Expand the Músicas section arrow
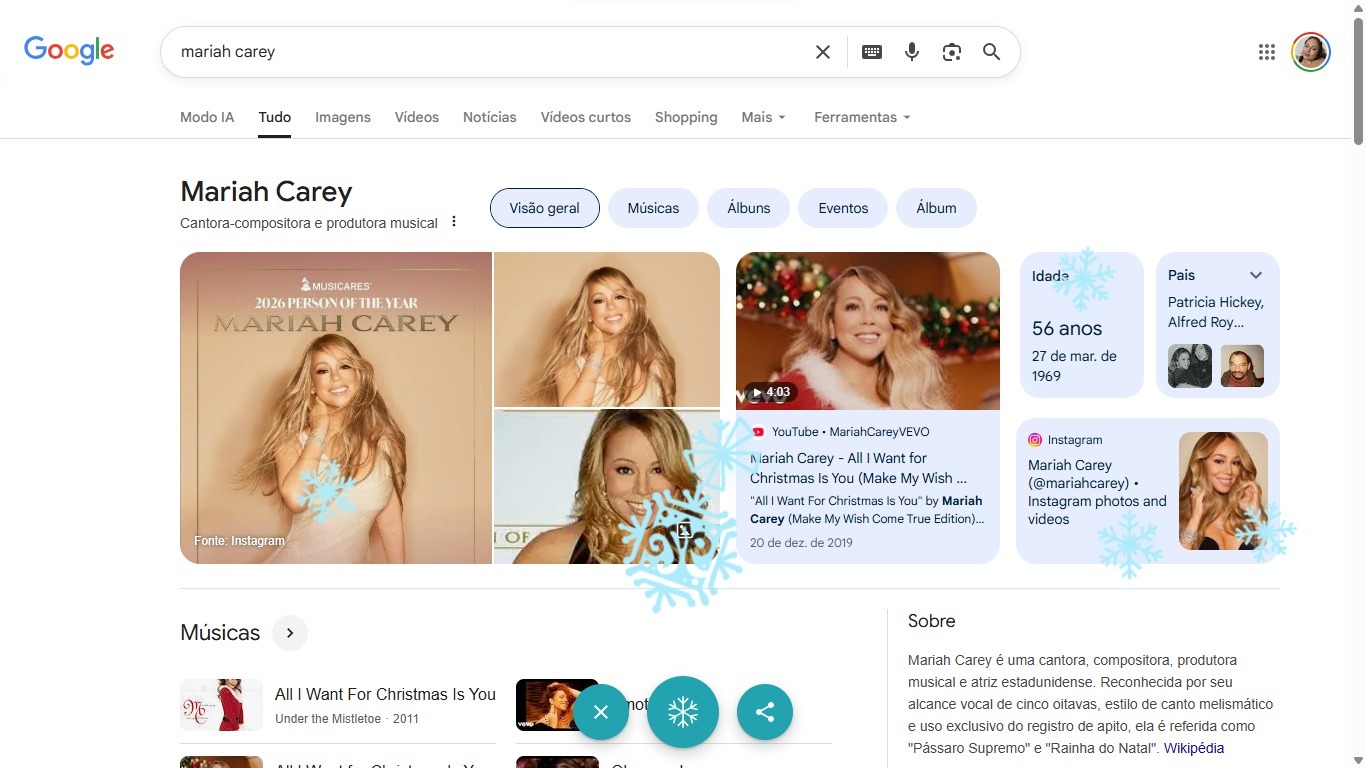This screenshot has width=1366, height=768. tap(290, 633)
